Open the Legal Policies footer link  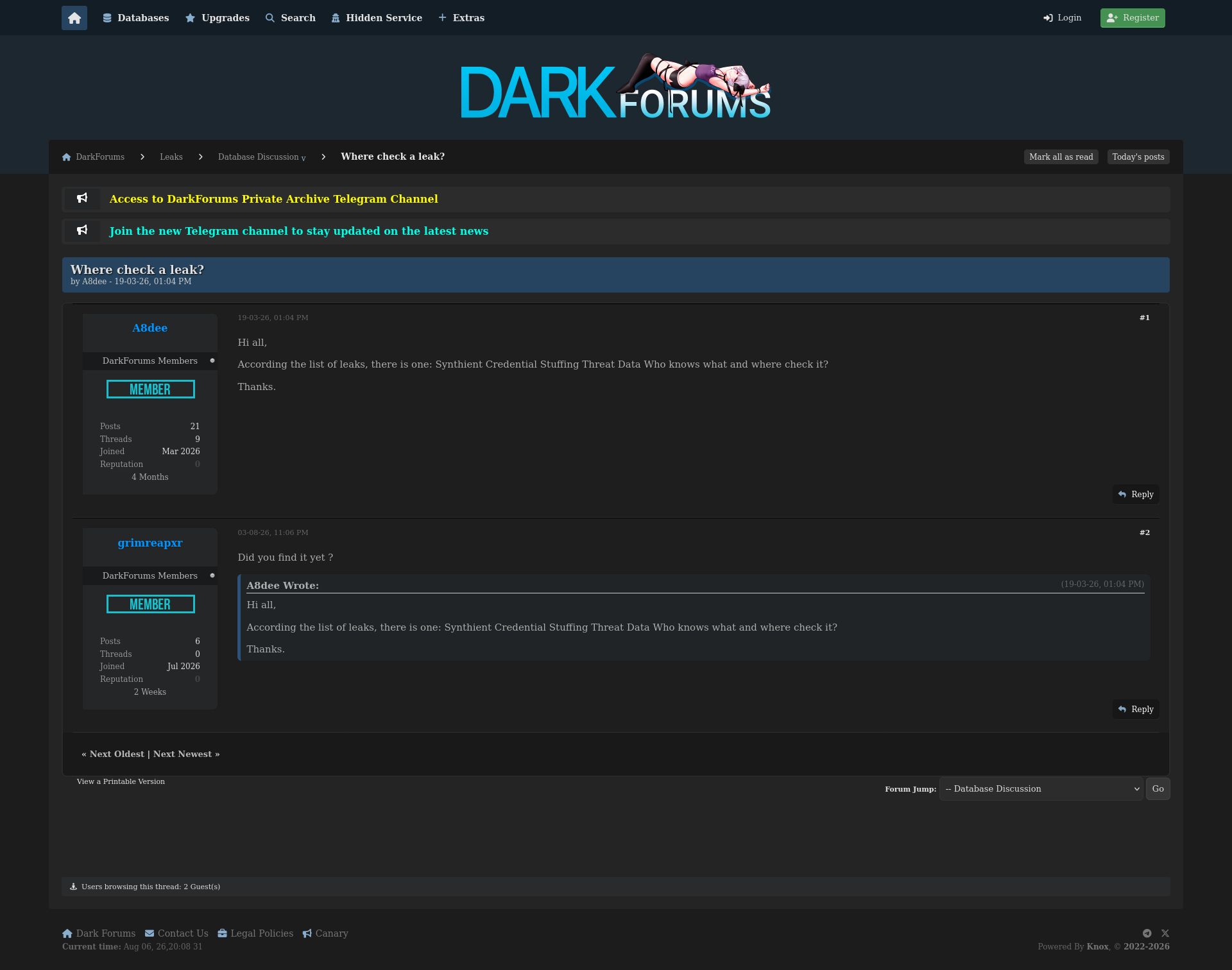tap(255, 933)
